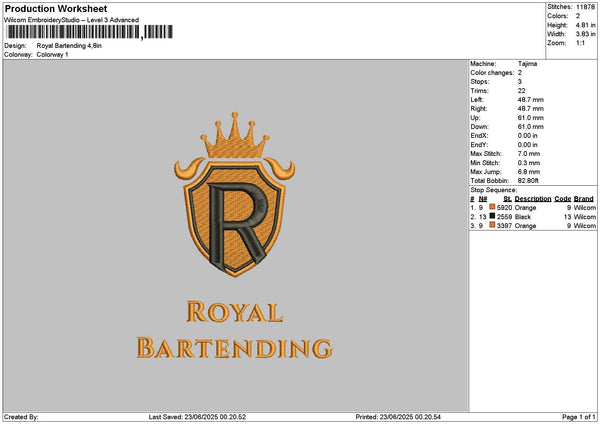The image size is (600, 424).
Task: Click the 'Brand' column header
Action: [584, 199]
